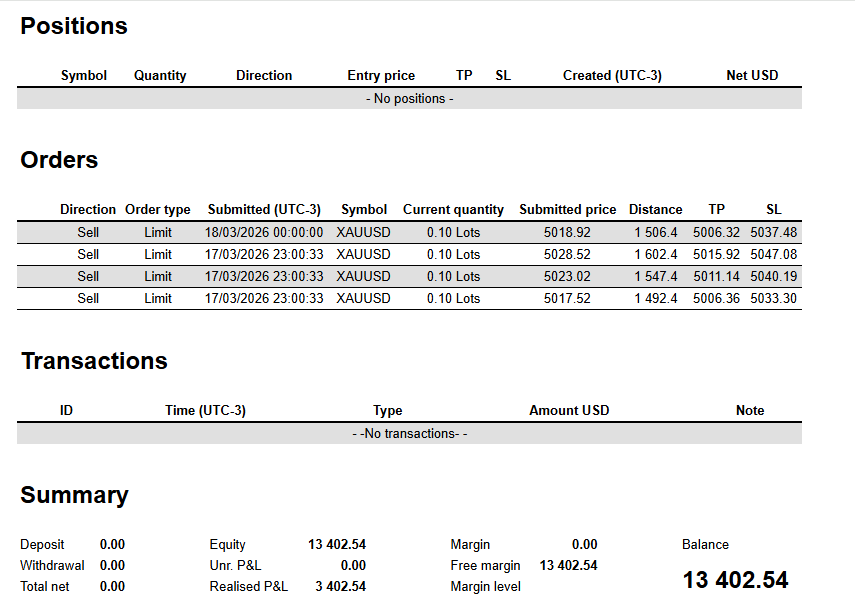Image resolution: width=855 pixels, height=599 pixels.
Task: Click the Net USD column header
Action: click(x=751, y=75)
